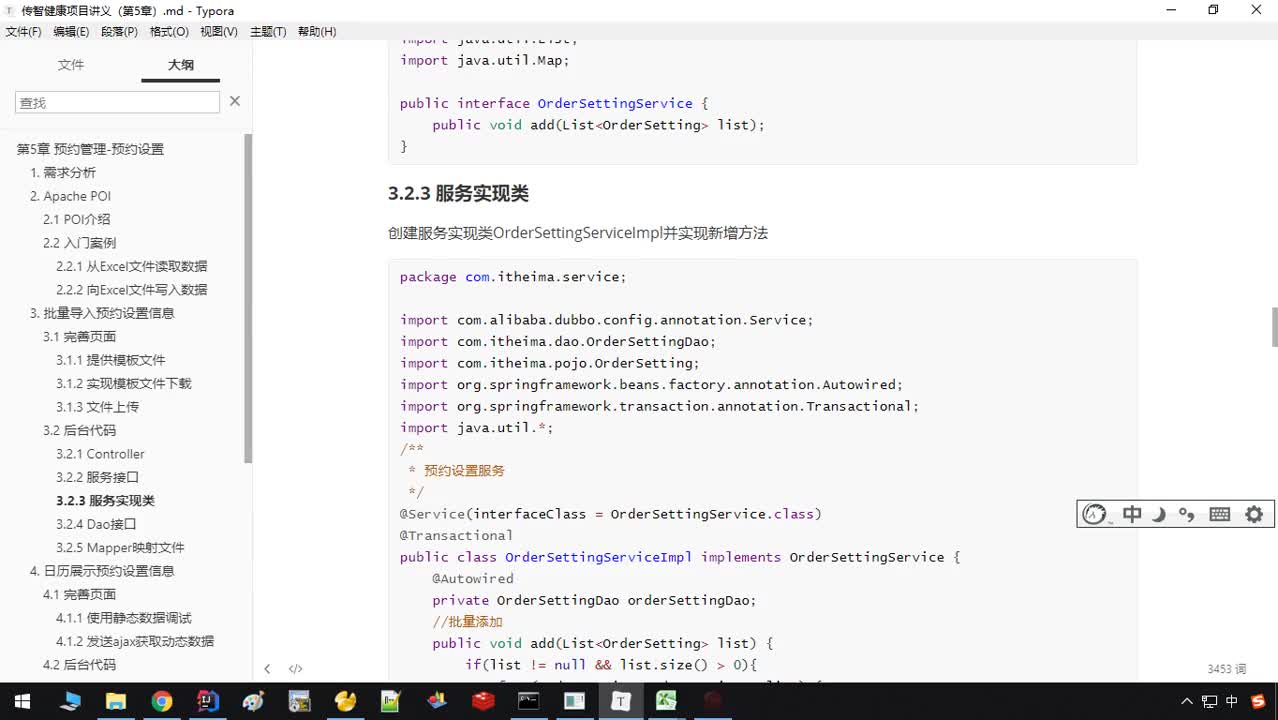Viewport: 1278px width, 720px height.
Task: Click the 创建服务实现类OrderSettingServiceImpl paragraph text
Action: coord(577,233)
